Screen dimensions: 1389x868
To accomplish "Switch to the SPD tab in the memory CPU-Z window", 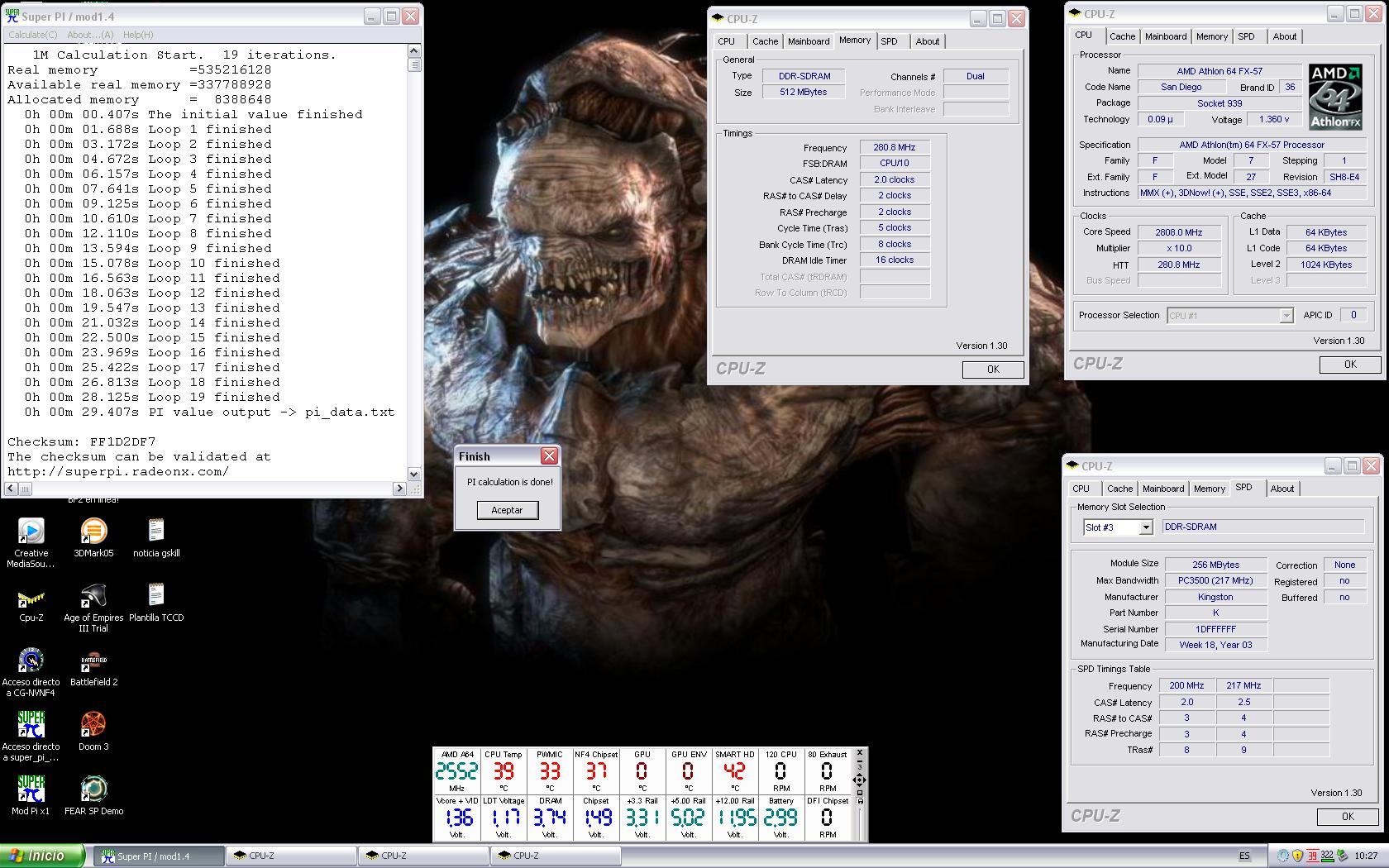I will [889, 41].
